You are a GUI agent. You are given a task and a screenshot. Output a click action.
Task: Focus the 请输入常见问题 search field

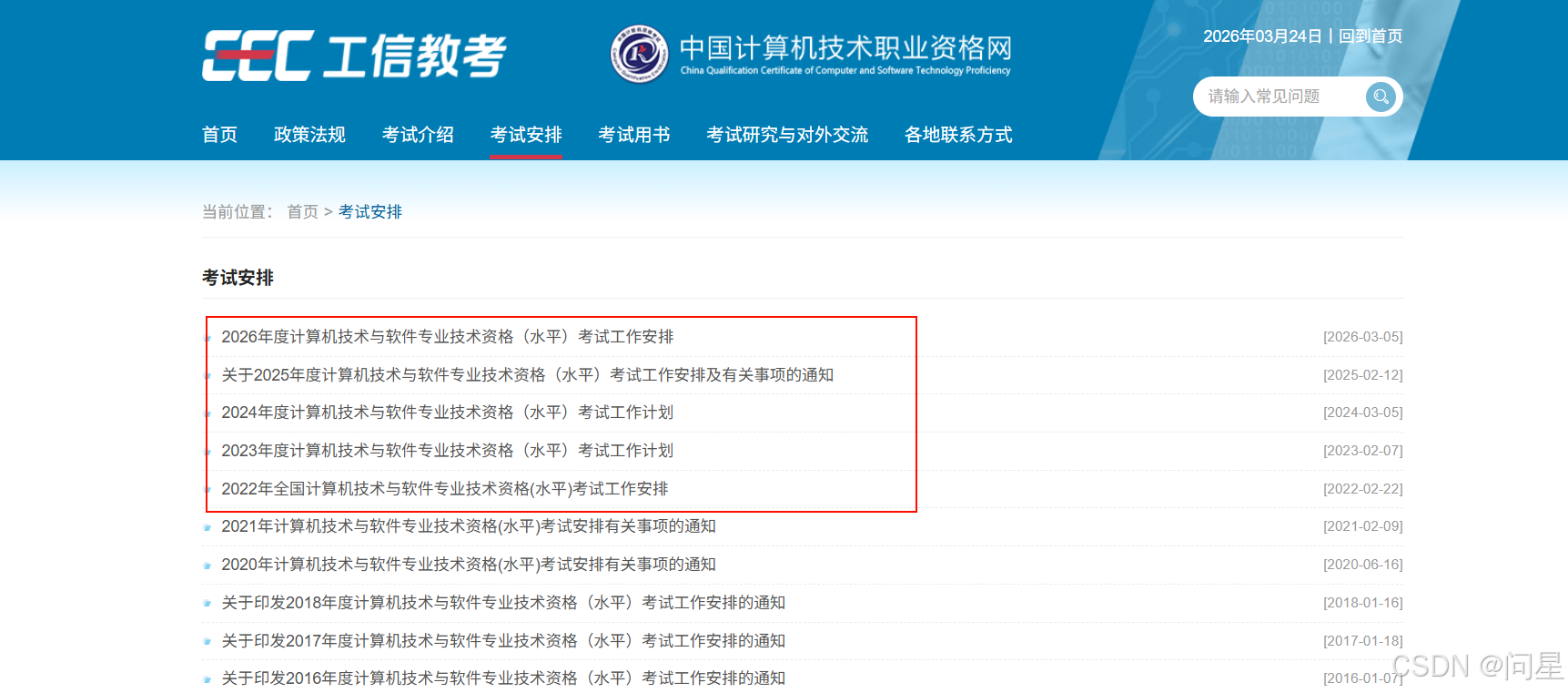[x=1281, y=97]
